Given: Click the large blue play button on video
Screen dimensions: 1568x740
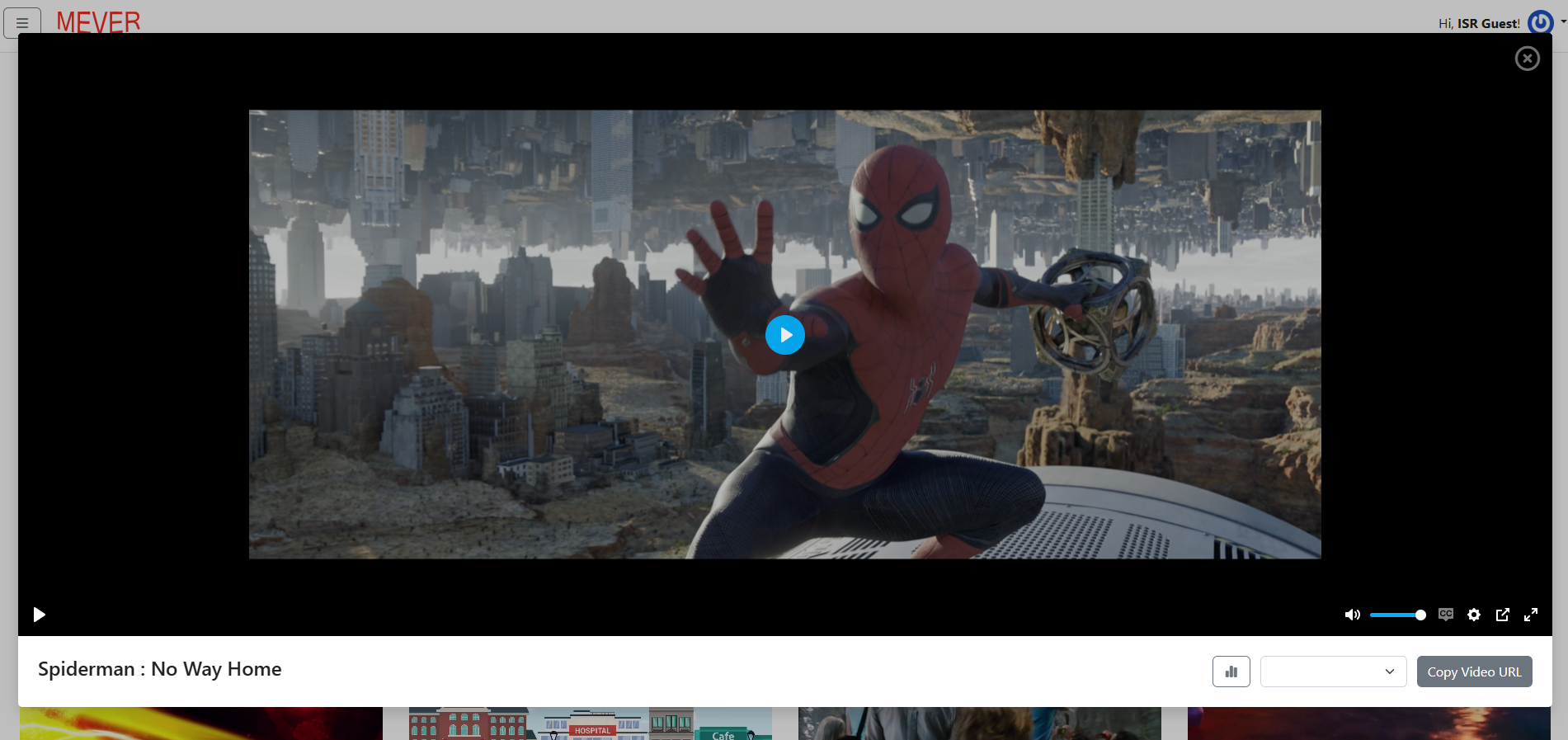Looking at the screenshot, I should (784, 335).
